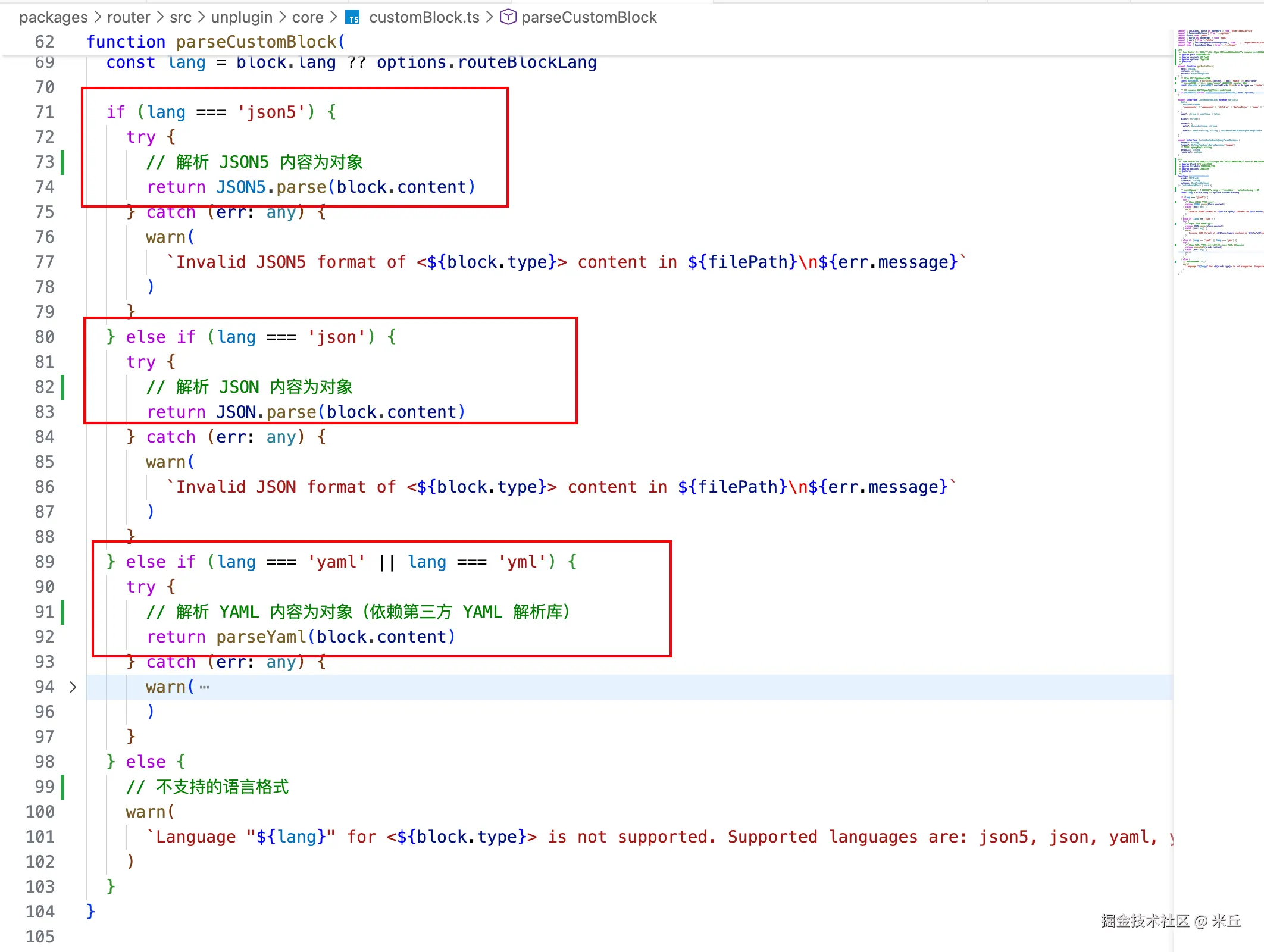Open the 'packages' breadcrumb segment
Image resolution: width=1264 pixels, height=952 pixels.
point(53,17)
